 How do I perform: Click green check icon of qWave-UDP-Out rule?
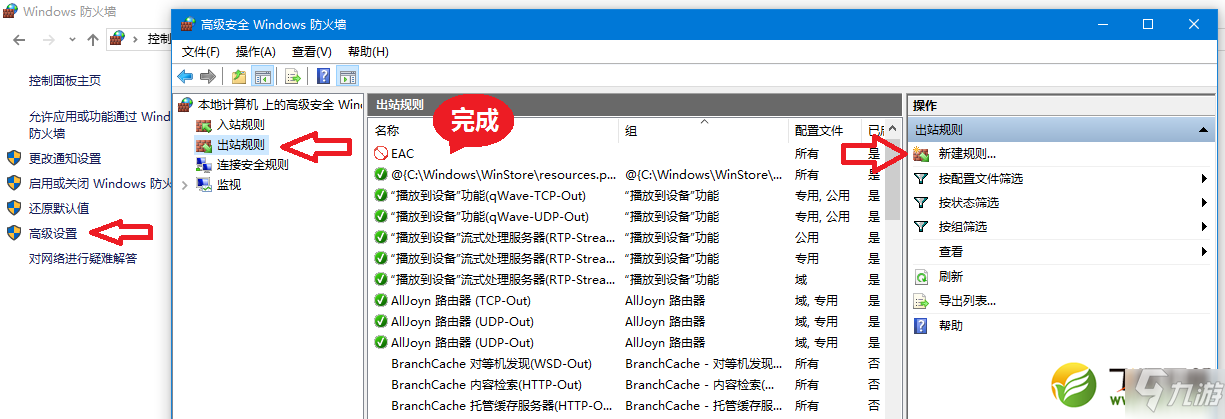click(381, 216)
